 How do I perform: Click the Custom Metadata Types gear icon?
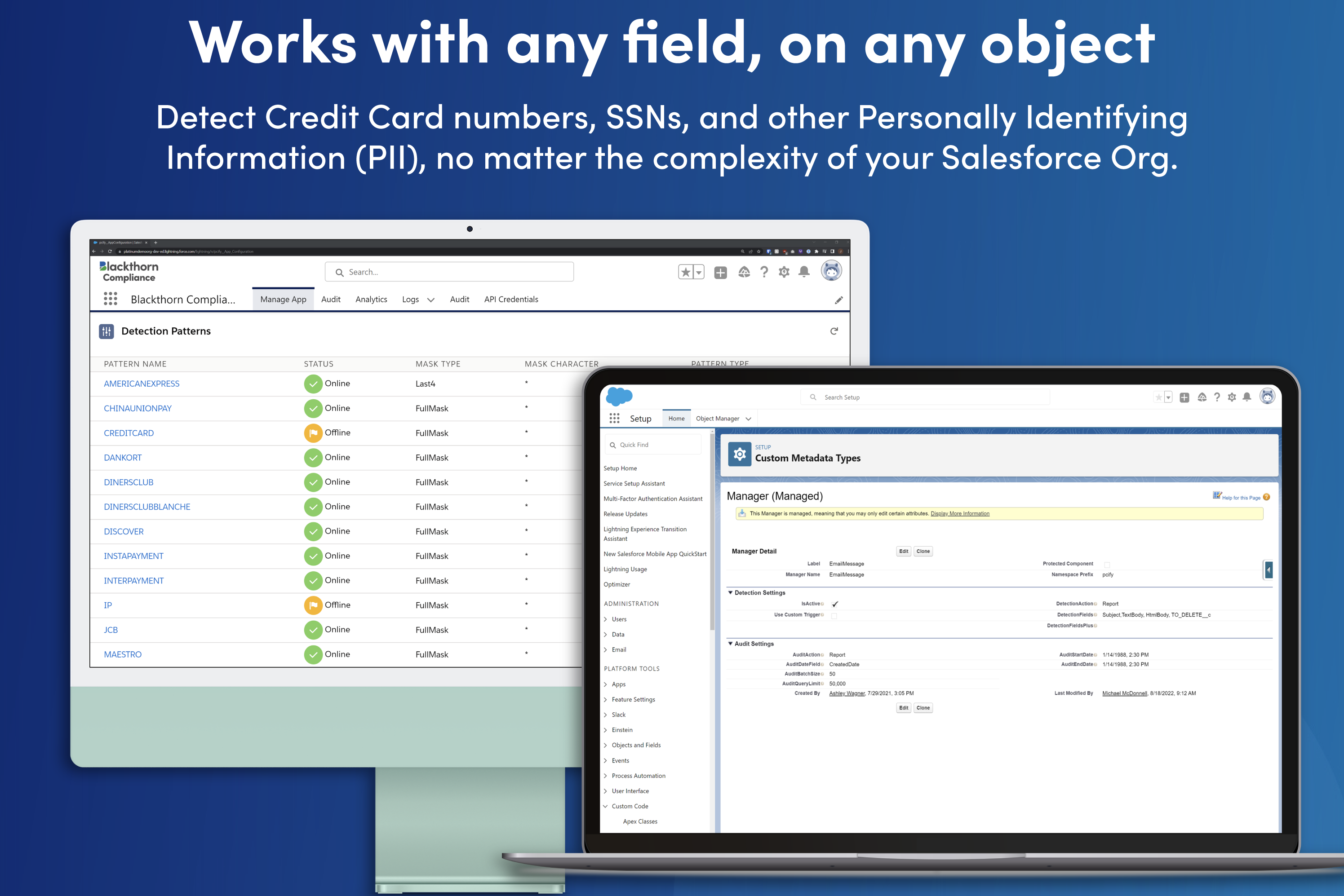740,454
